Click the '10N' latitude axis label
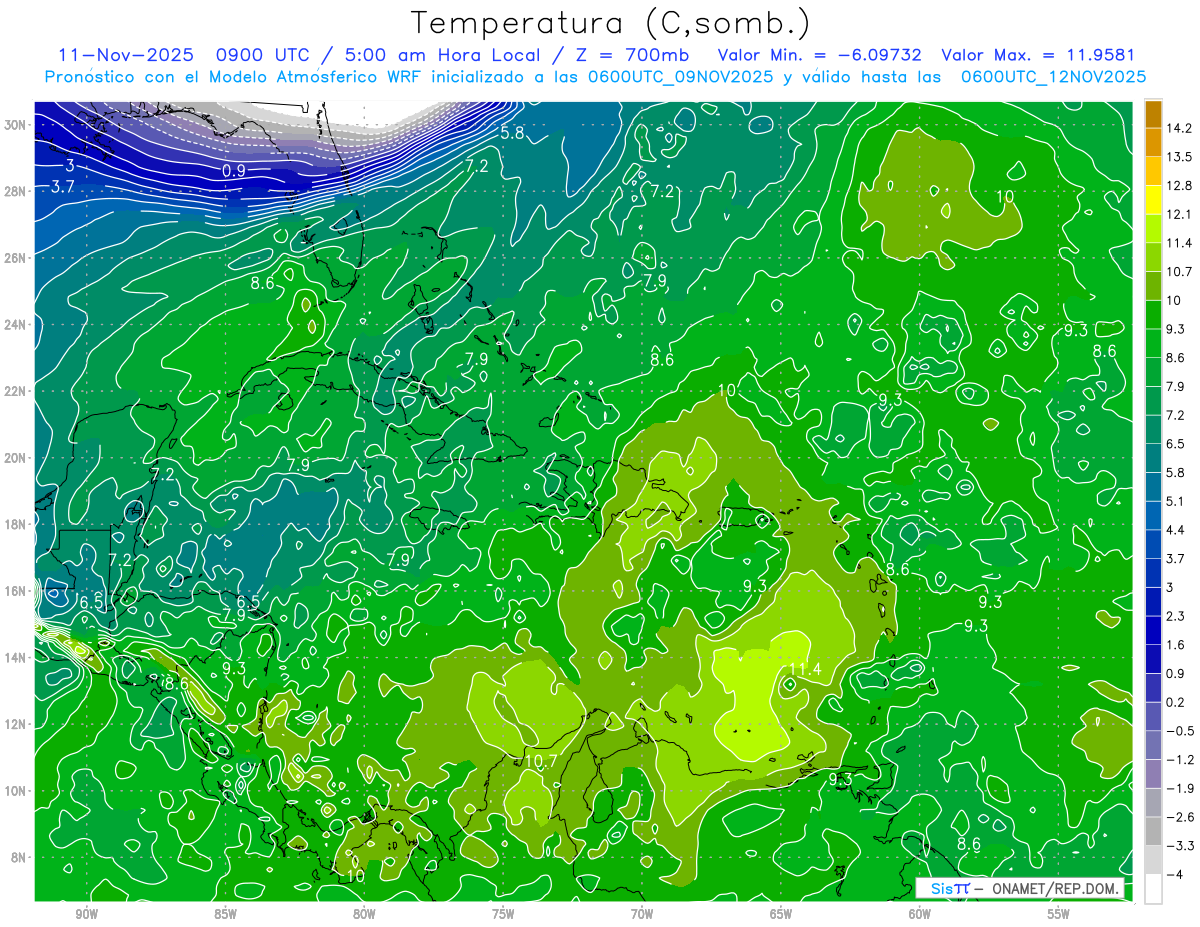The height and width of the screenshot is (927, 1200). point(16,791)
